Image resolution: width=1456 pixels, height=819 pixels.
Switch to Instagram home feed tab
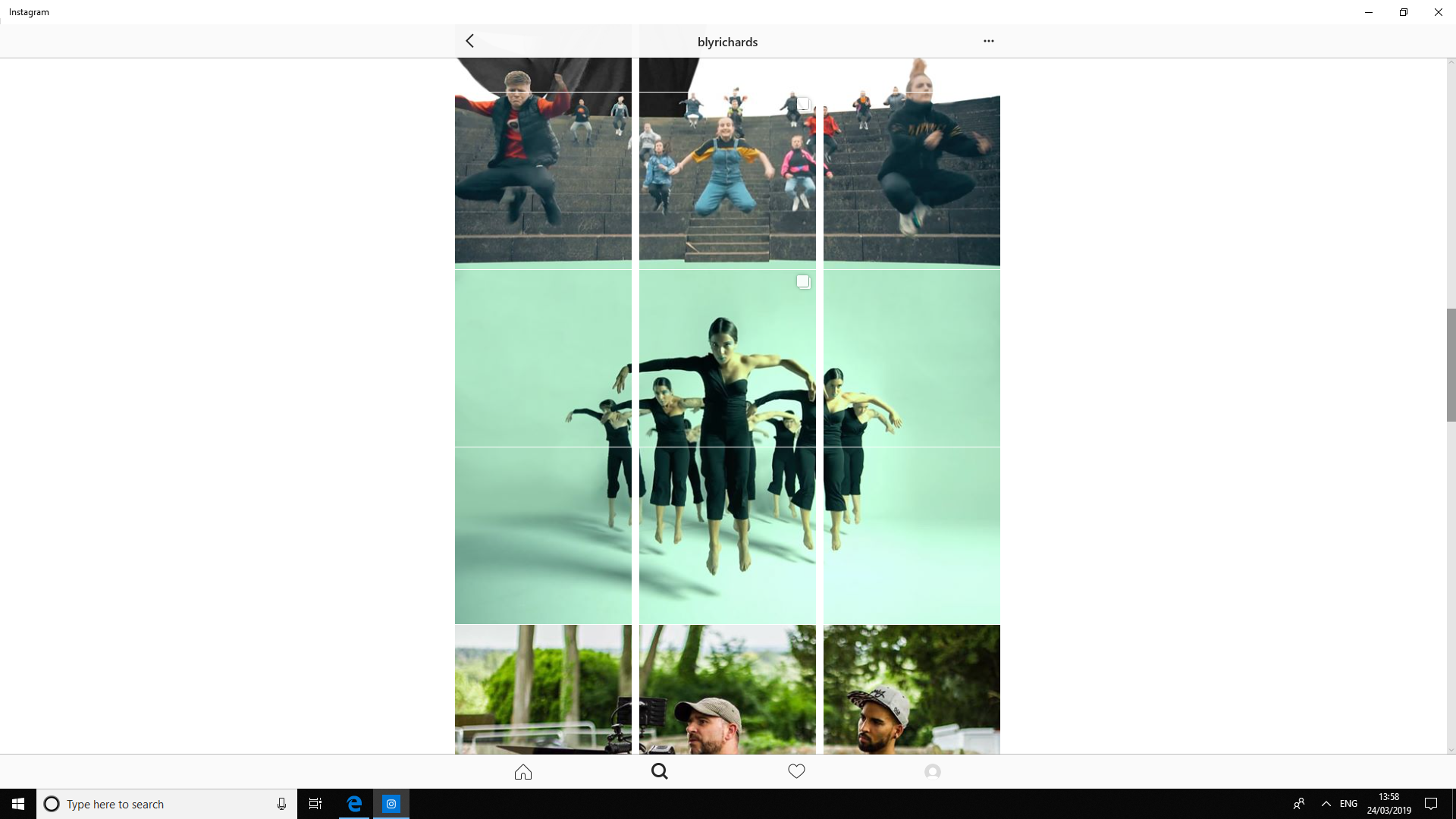tap(523, 771)
